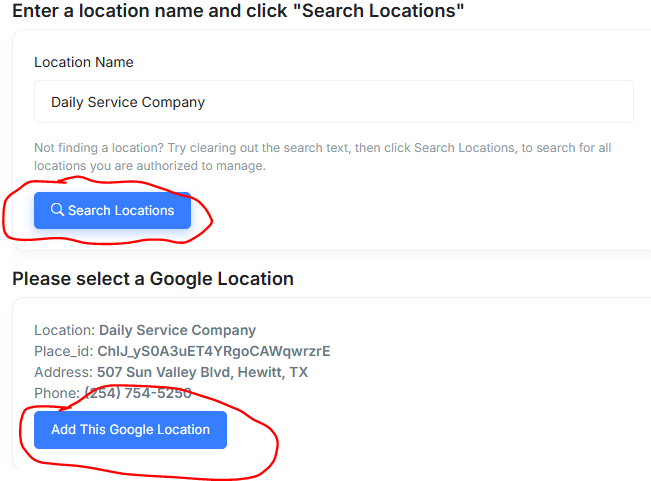Click empty space right of Search Locations button
Viewport: 651px width, 481px height.
point(420,210)
